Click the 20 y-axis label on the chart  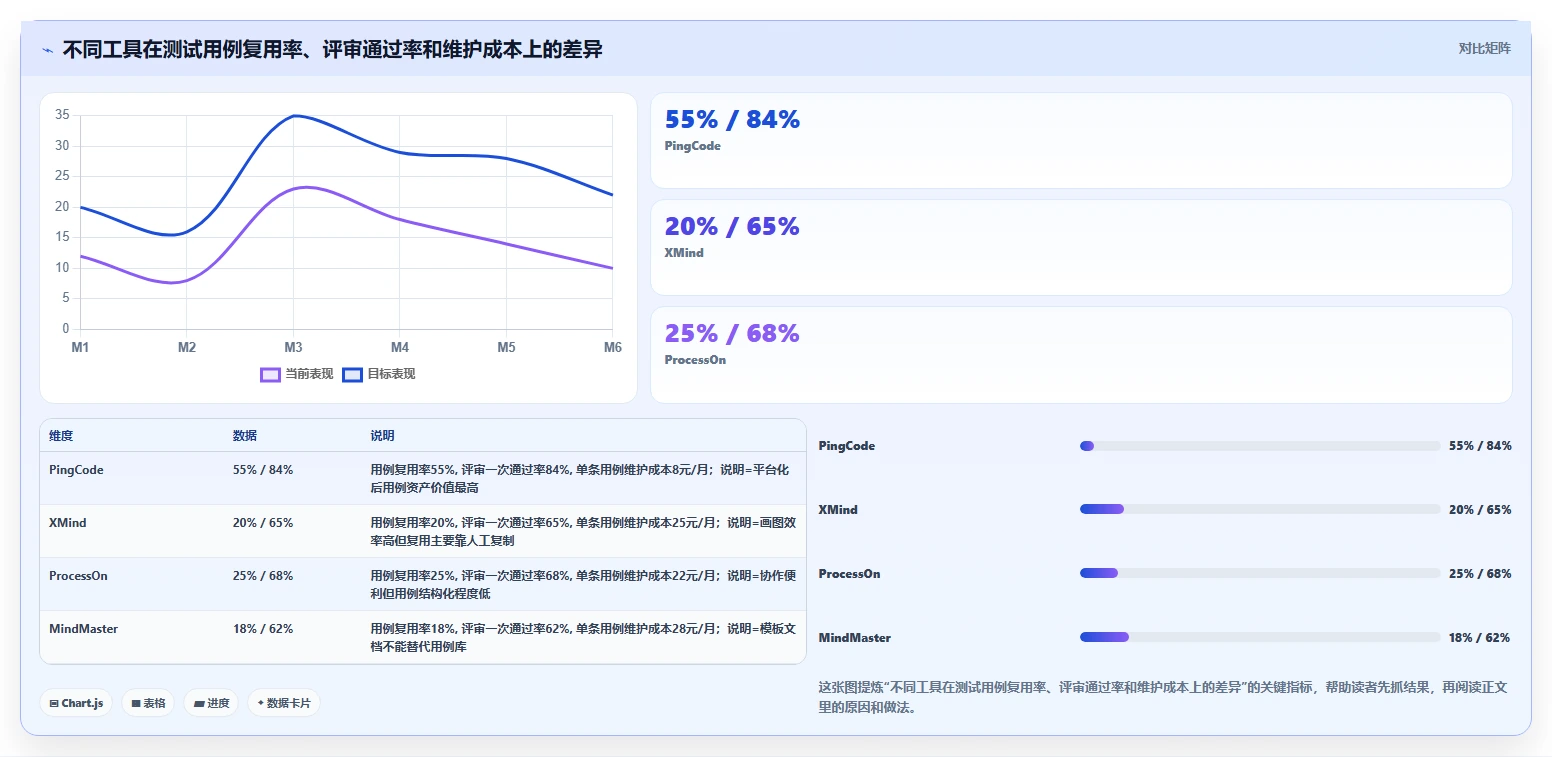click(x=62, y=207)
